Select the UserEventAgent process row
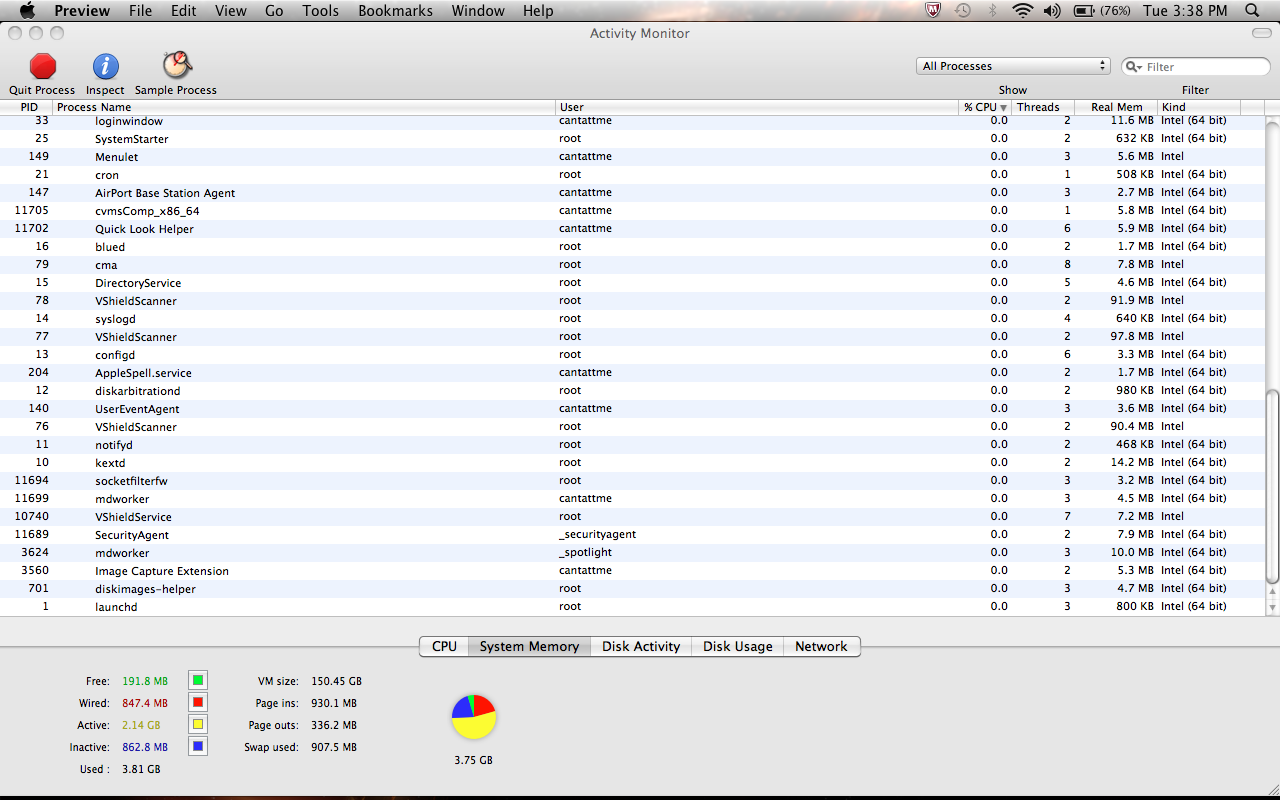 pyautogui.click(x=633, y=409)
